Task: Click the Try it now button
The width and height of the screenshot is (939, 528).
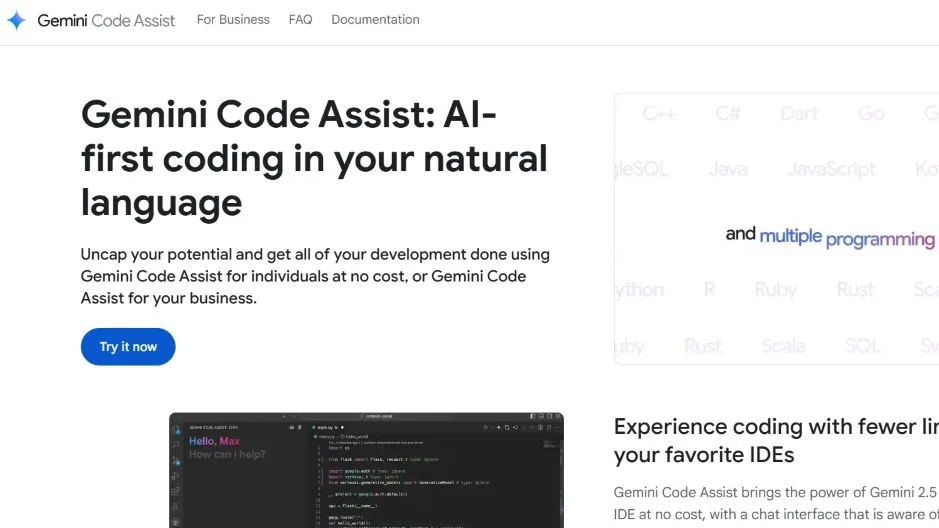Action: pyautogui.click(x=128, y=347)
